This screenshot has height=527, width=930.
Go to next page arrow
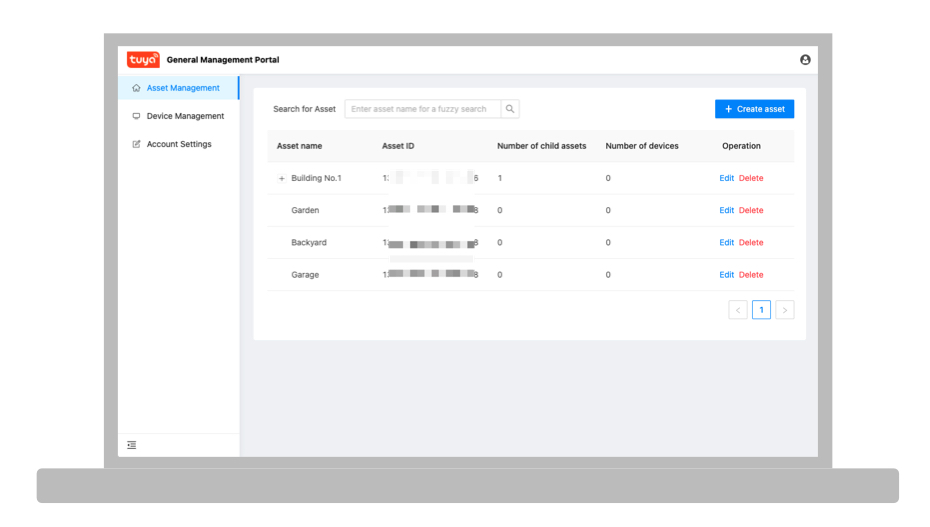[785, 310]
